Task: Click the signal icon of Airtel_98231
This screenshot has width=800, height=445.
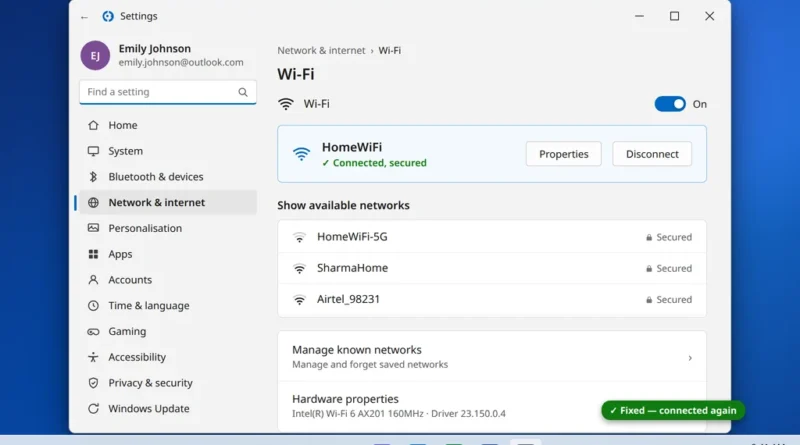Action: click(x=299, y=300)
